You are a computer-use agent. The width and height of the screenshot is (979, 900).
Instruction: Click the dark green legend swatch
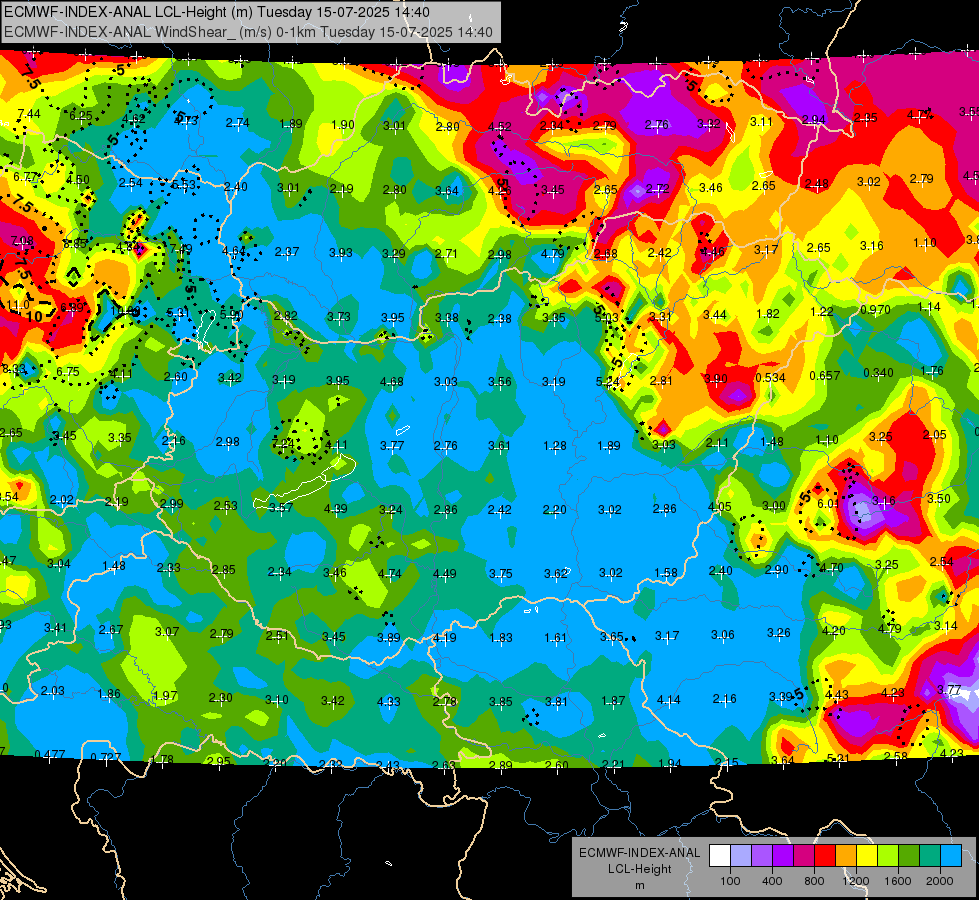pyautogui.click(x=908, y=856)
